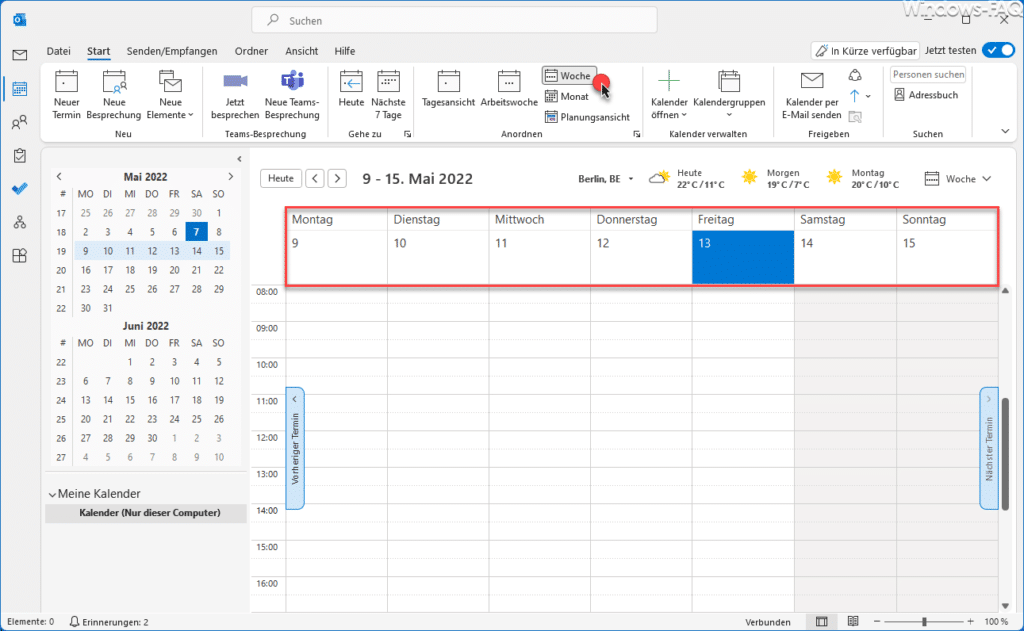The image size is (1024, 631).
Task: Switch to Arbeitswoche work week view
Action: click(x=509, y=89)
